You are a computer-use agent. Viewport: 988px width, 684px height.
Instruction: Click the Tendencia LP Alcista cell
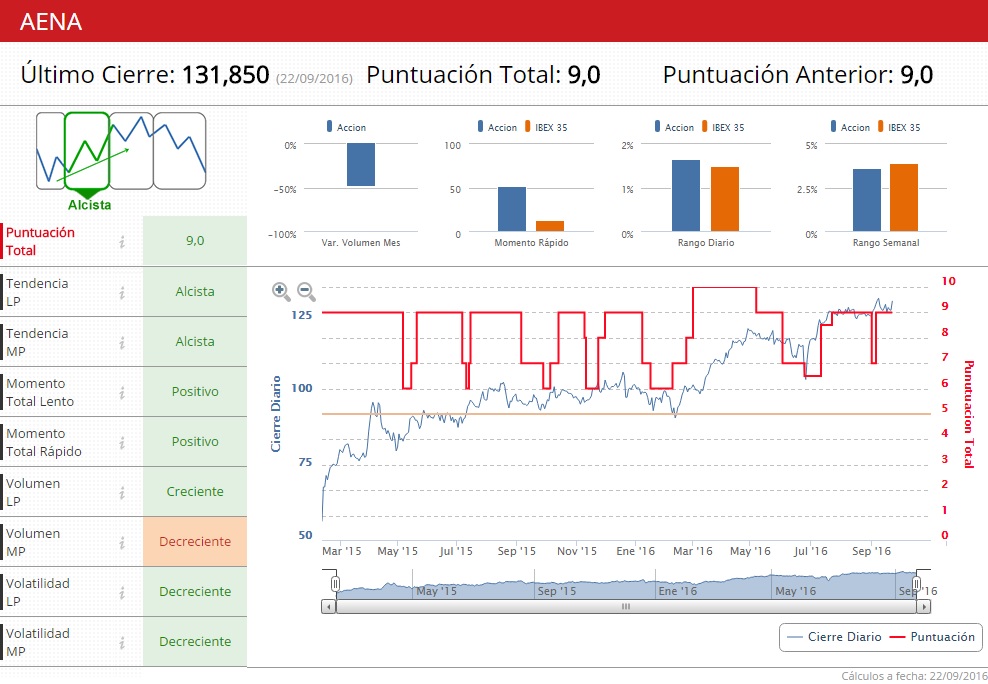click(195, 292)
